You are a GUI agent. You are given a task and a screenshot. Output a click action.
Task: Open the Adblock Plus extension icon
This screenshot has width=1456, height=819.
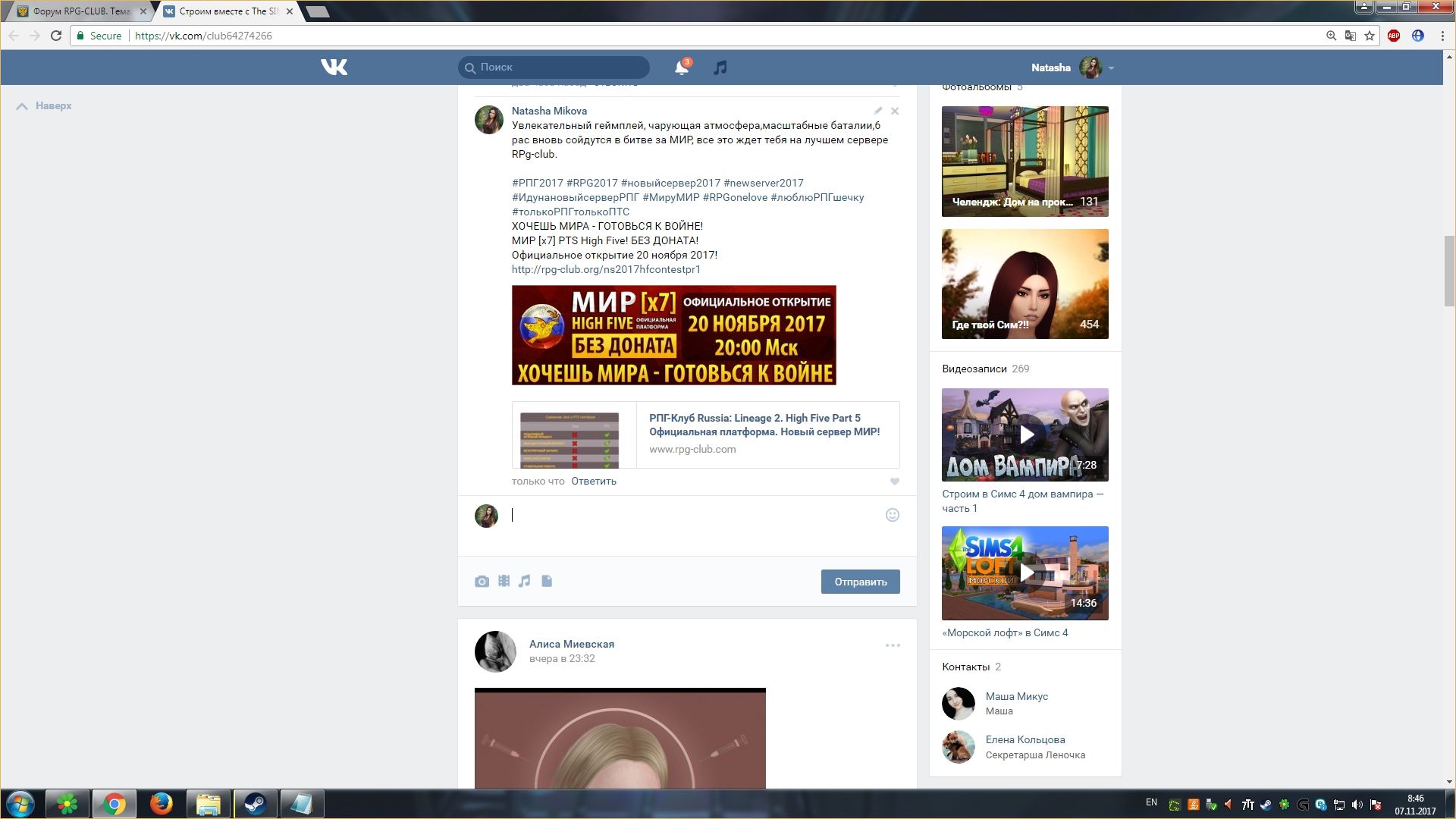point(1394,36)
